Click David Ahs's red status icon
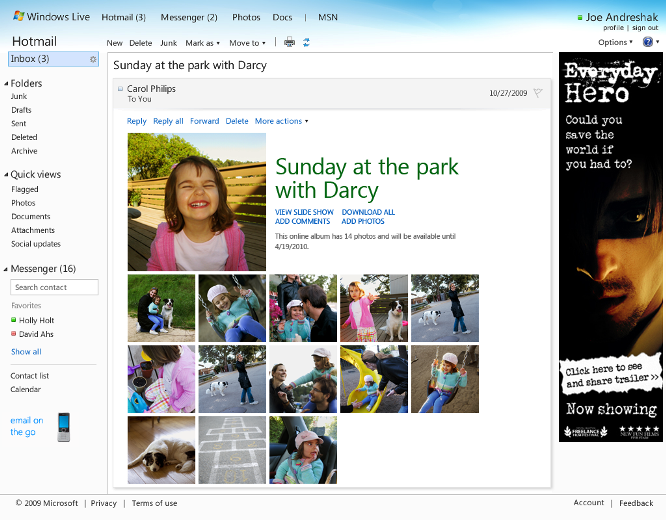The height and width of the screenshot is (520, 666). 14,334
